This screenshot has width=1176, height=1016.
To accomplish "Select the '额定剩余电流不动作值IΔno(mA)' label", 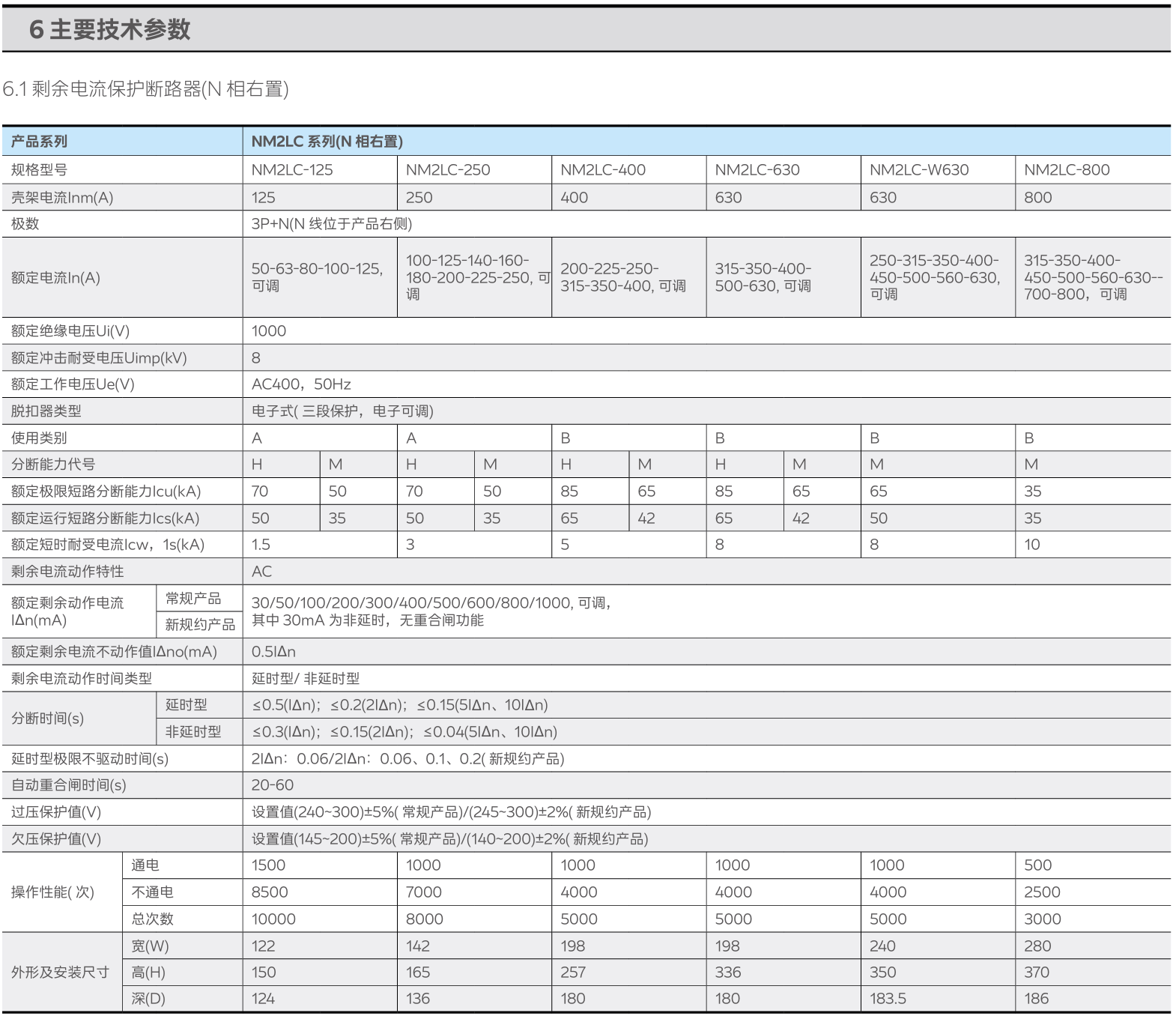I will [114, 652].
